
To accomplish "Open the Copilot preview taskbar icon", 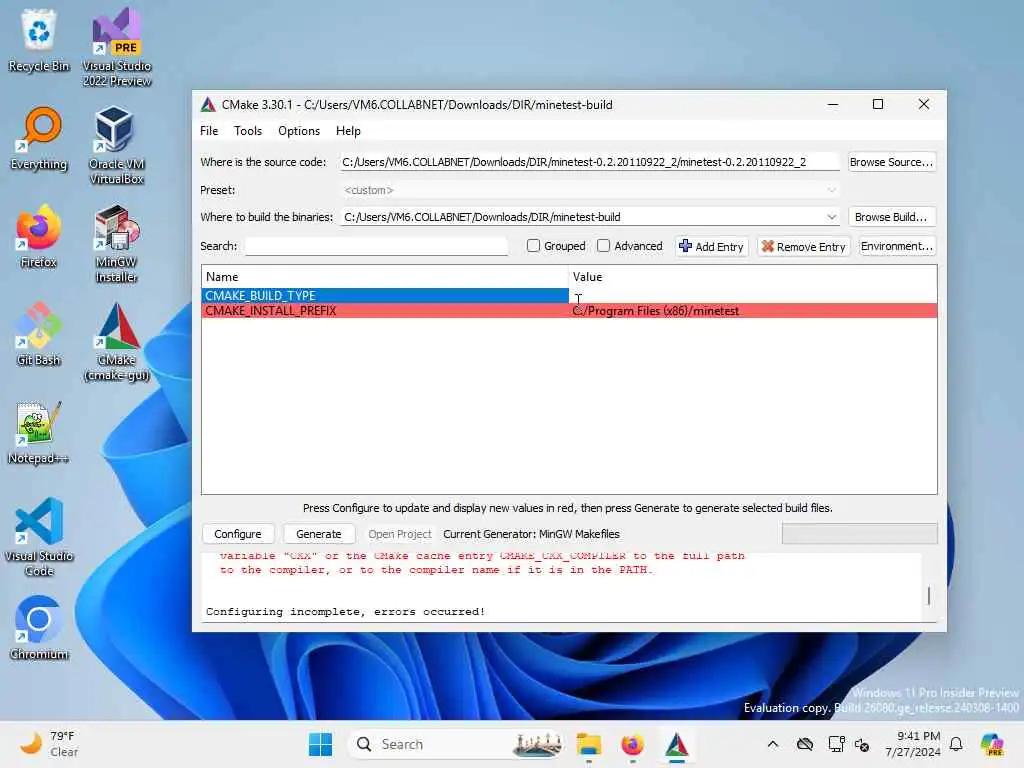I will tap(992, 744).
